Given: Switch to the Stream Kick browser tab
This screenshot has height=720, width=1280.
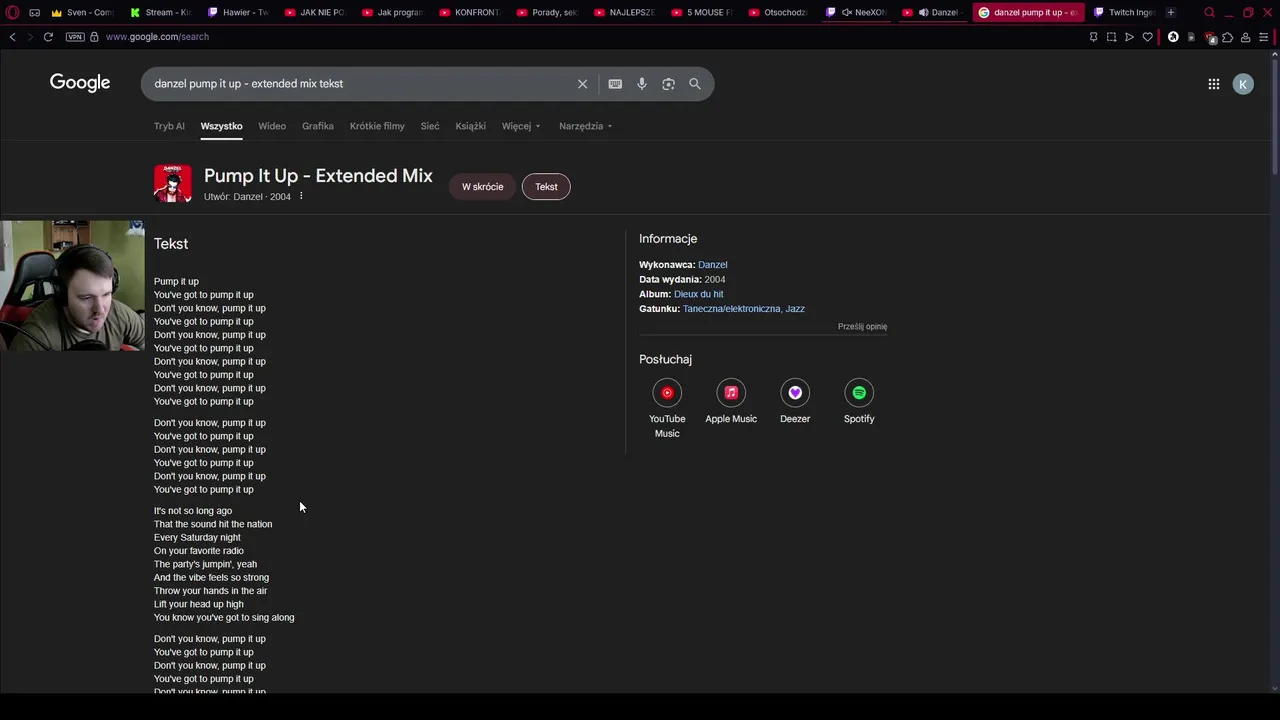Looking at the screenshot, I should pyautogui.click(x=160, y=13).
